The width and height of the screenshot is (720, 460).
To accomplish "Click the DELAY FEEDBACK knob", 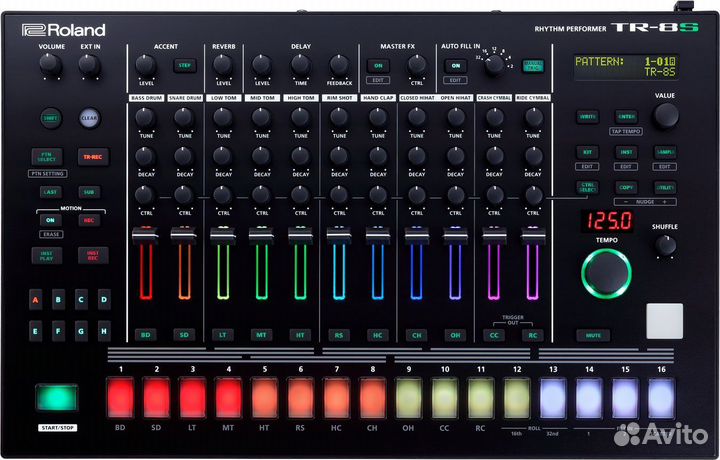I will point(339,66).
